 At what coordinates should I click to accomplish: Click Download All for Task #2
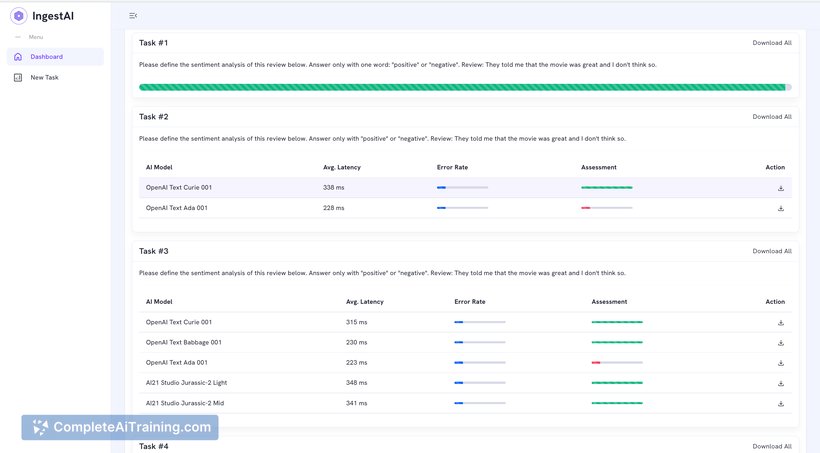click(772, 117)
